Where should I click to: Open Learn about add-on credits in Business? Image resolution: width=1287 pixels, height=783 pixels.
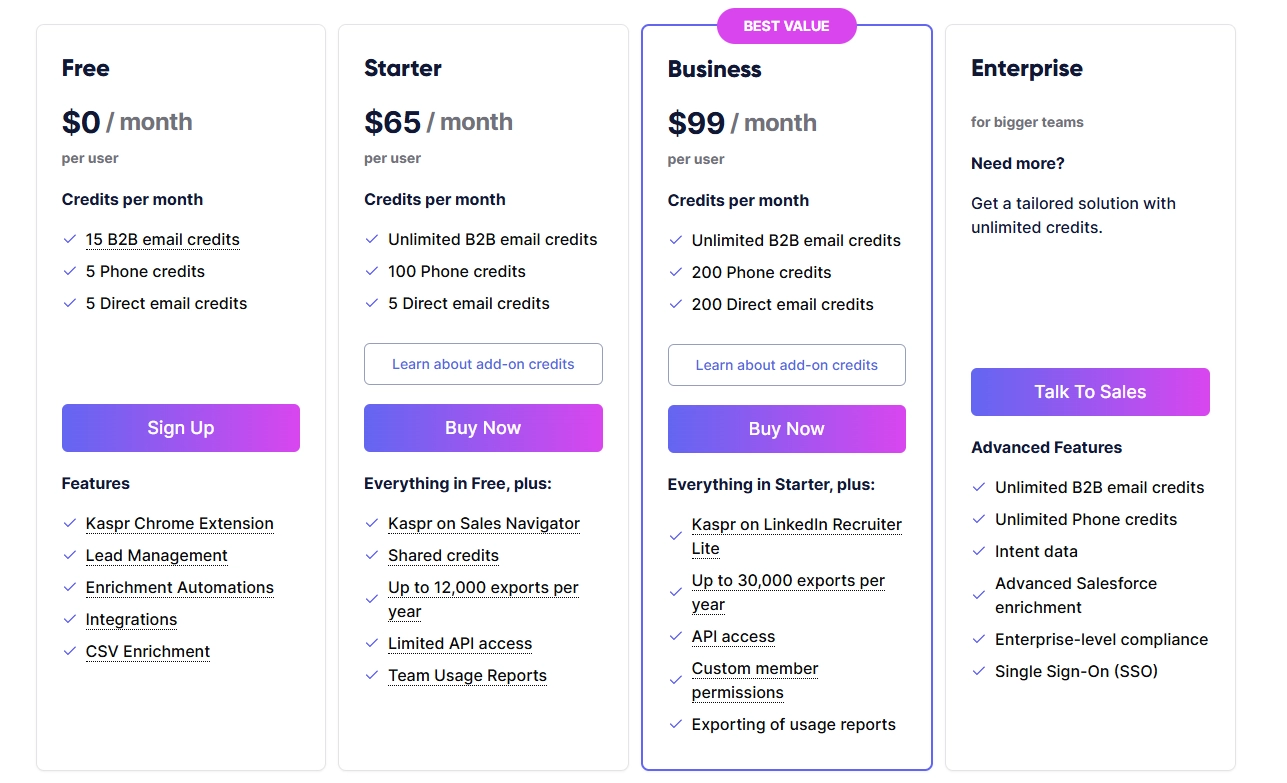(787, 365)
